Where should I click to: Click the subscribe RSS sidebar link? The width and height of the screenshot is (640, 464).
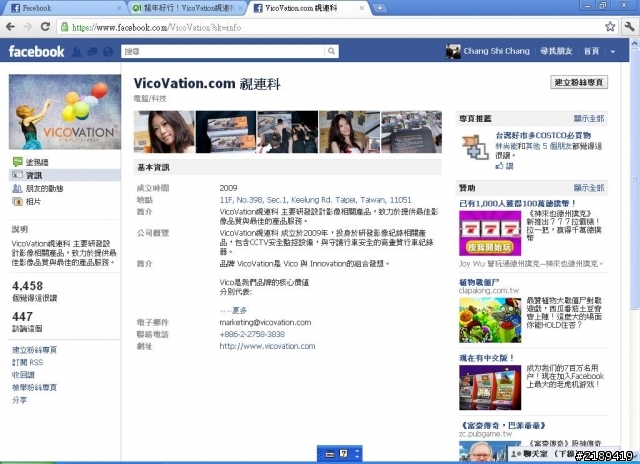[27, 362]
